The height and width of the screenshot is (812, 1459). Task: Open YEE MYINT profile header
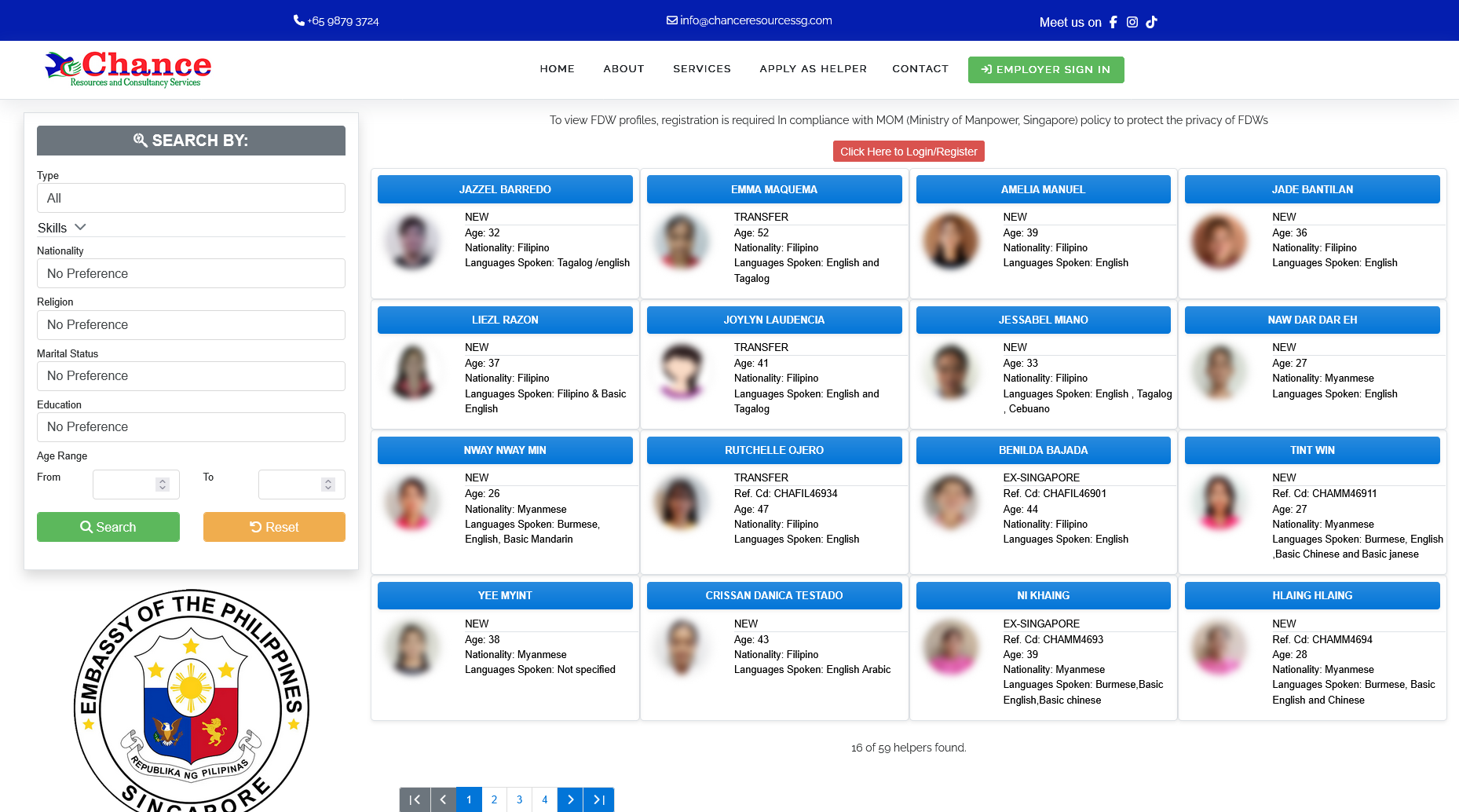[x=505, y=595]
